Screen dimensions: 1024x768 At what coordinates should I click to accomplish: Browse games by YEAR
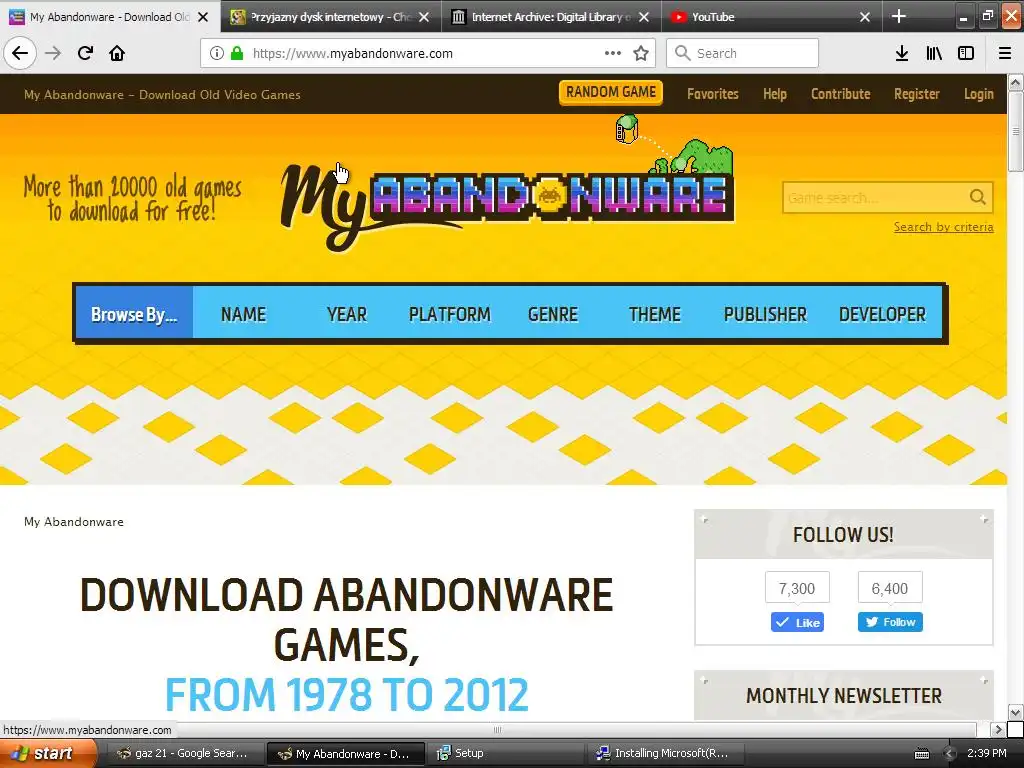[347, 314]
